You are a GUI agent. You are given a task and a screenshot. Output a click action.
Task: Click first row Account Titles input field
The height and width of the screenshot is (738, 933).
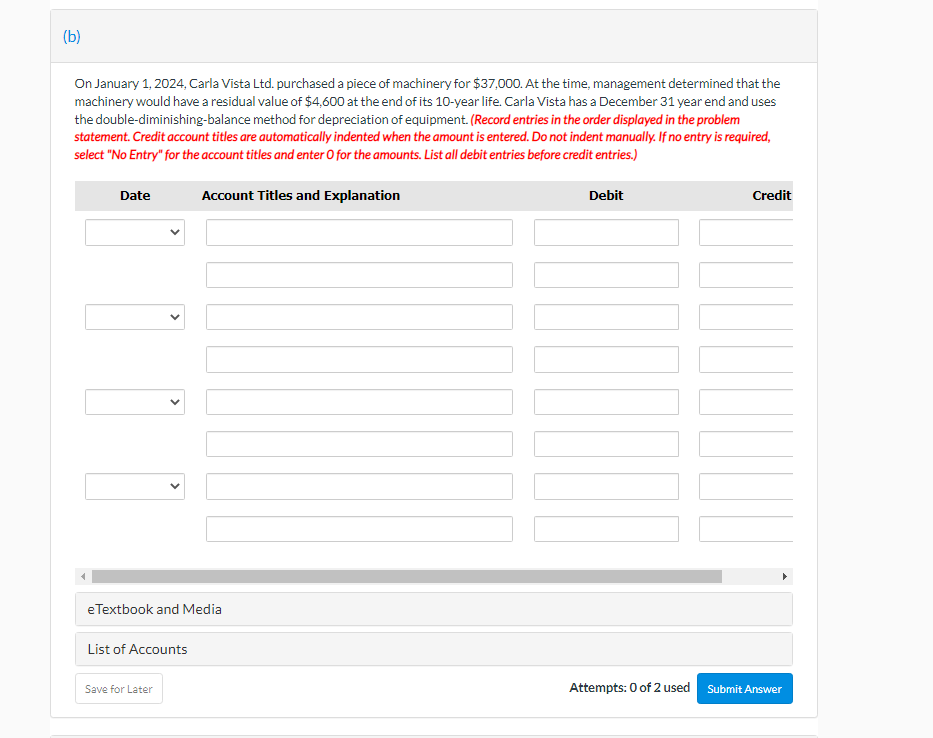point(359,233)
